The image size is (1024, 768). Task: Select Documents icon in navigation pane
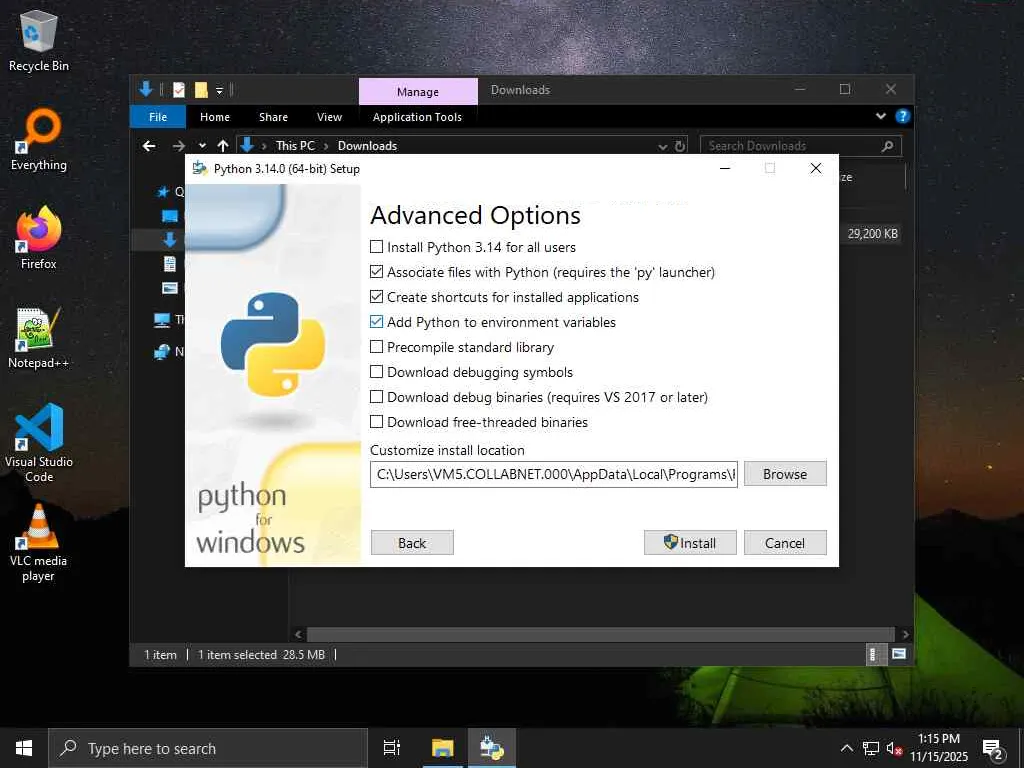(170, 264)
